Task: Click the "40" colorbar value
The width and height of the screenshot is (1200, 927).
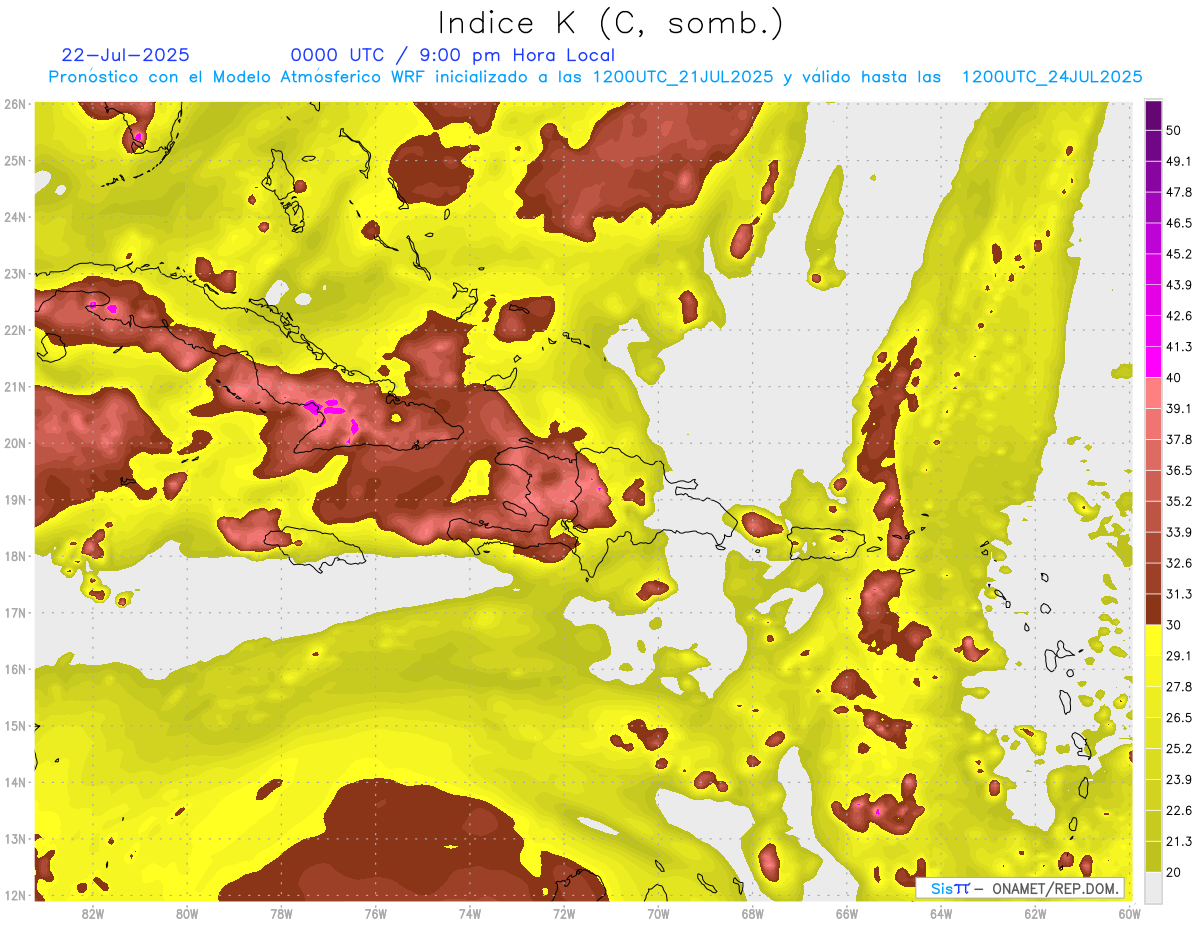Action: pyautogui.click(x=1174, y=378)
